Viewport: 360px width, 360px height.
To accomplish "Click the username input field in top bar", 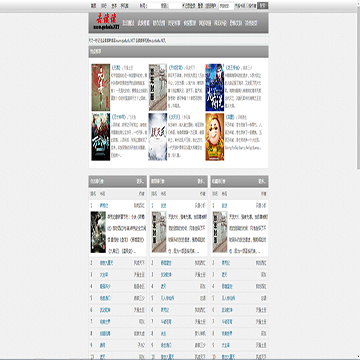I will click(x=153, y=6).
